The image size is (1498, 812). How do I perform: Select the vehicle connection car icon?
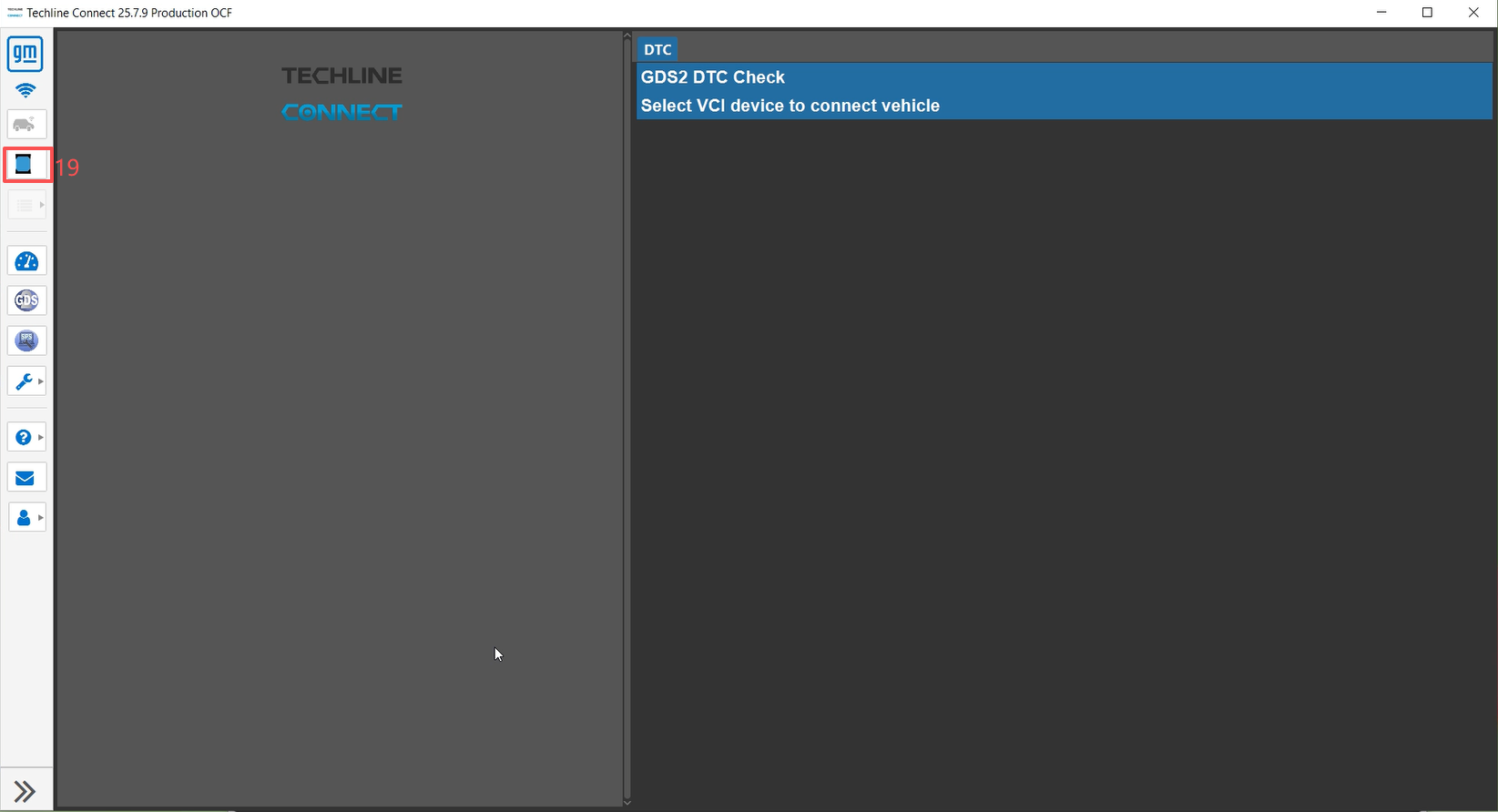coord(26,125)
